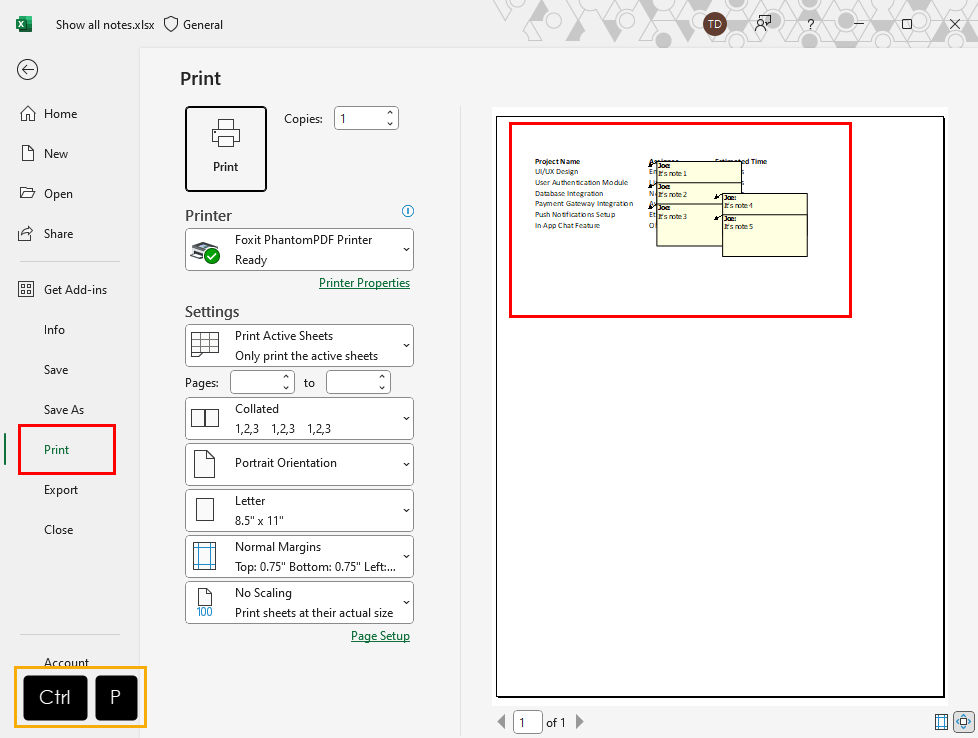Click the Pages start field
978x738 pixels.
click(256, 382)
